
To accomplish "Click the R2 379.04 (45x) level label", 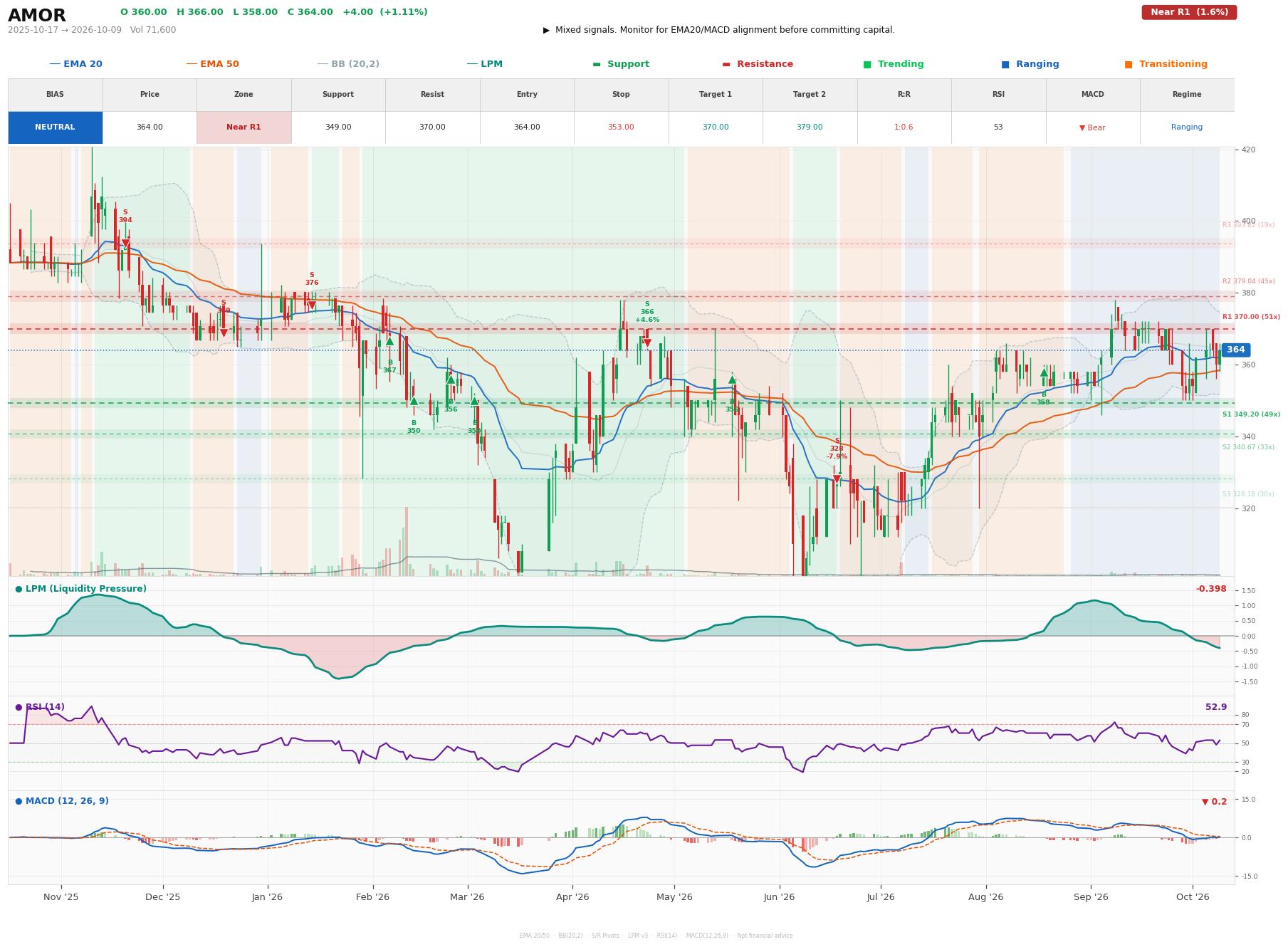I will [1248, 281].
